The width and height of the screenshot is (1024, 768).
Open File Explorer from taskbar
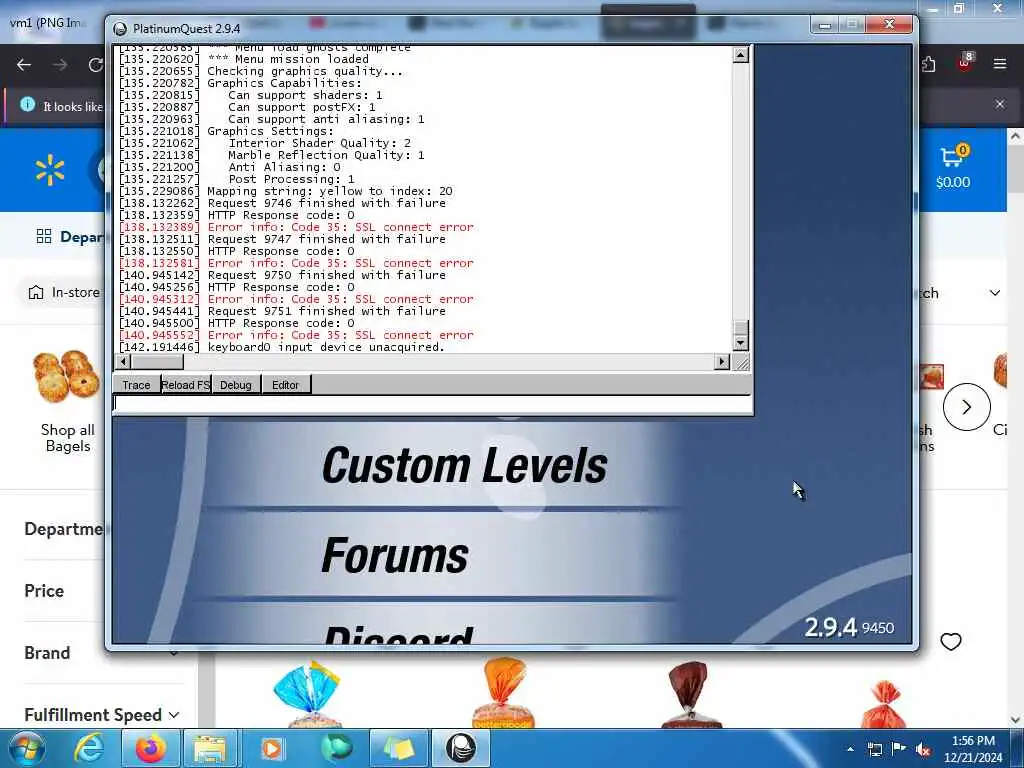210,748
